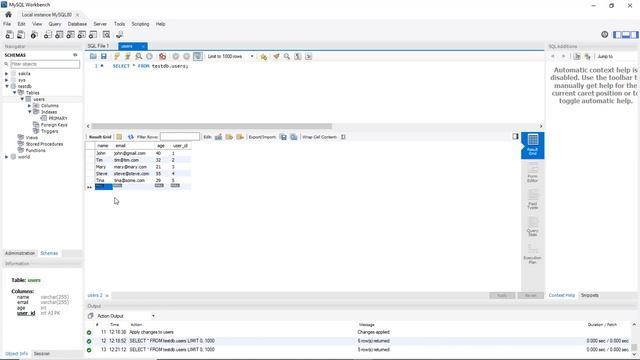The image size is (640, 360).
Task: Toggle panel layout buttons at top right
Action: pos(626,35)
